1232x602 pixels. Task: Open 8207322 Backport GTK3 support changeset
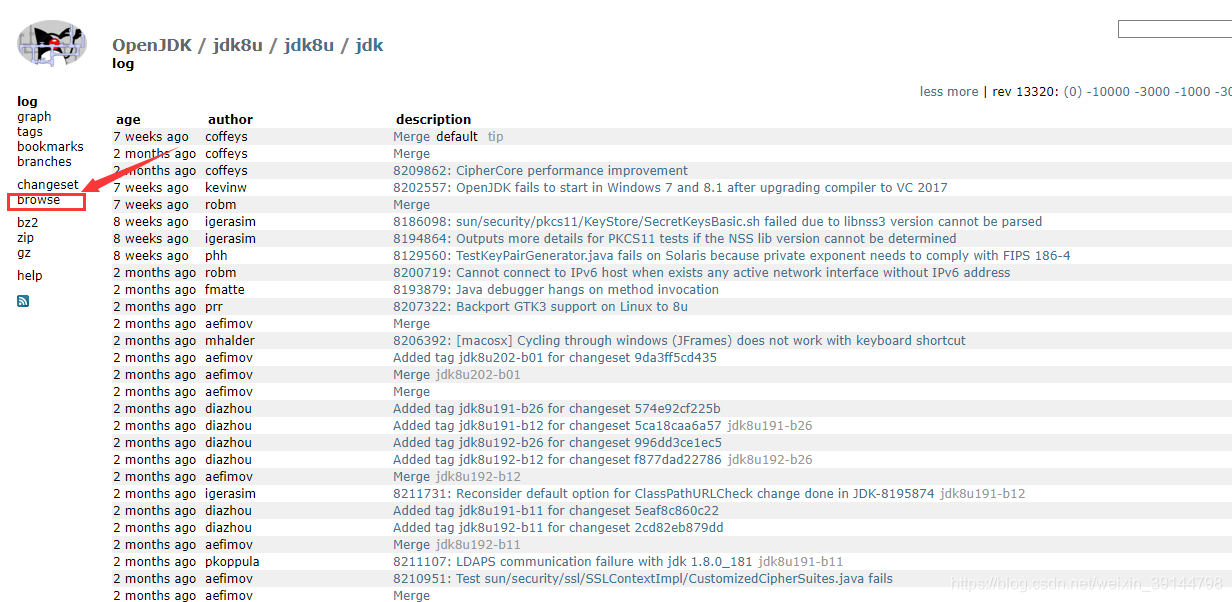(x=541, y=307)
